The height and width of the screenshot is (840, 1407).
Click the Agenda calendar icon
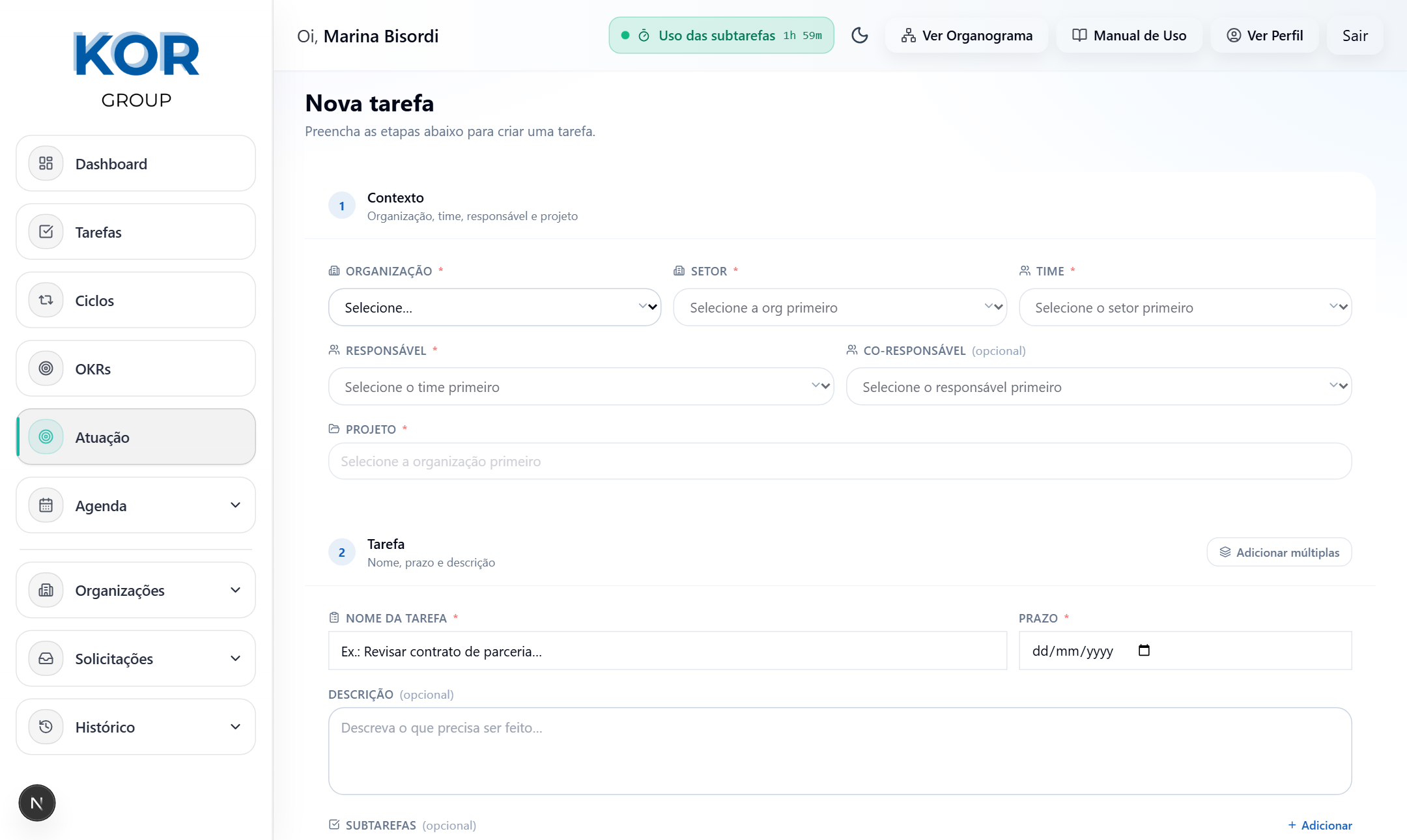tap(46, 505)
